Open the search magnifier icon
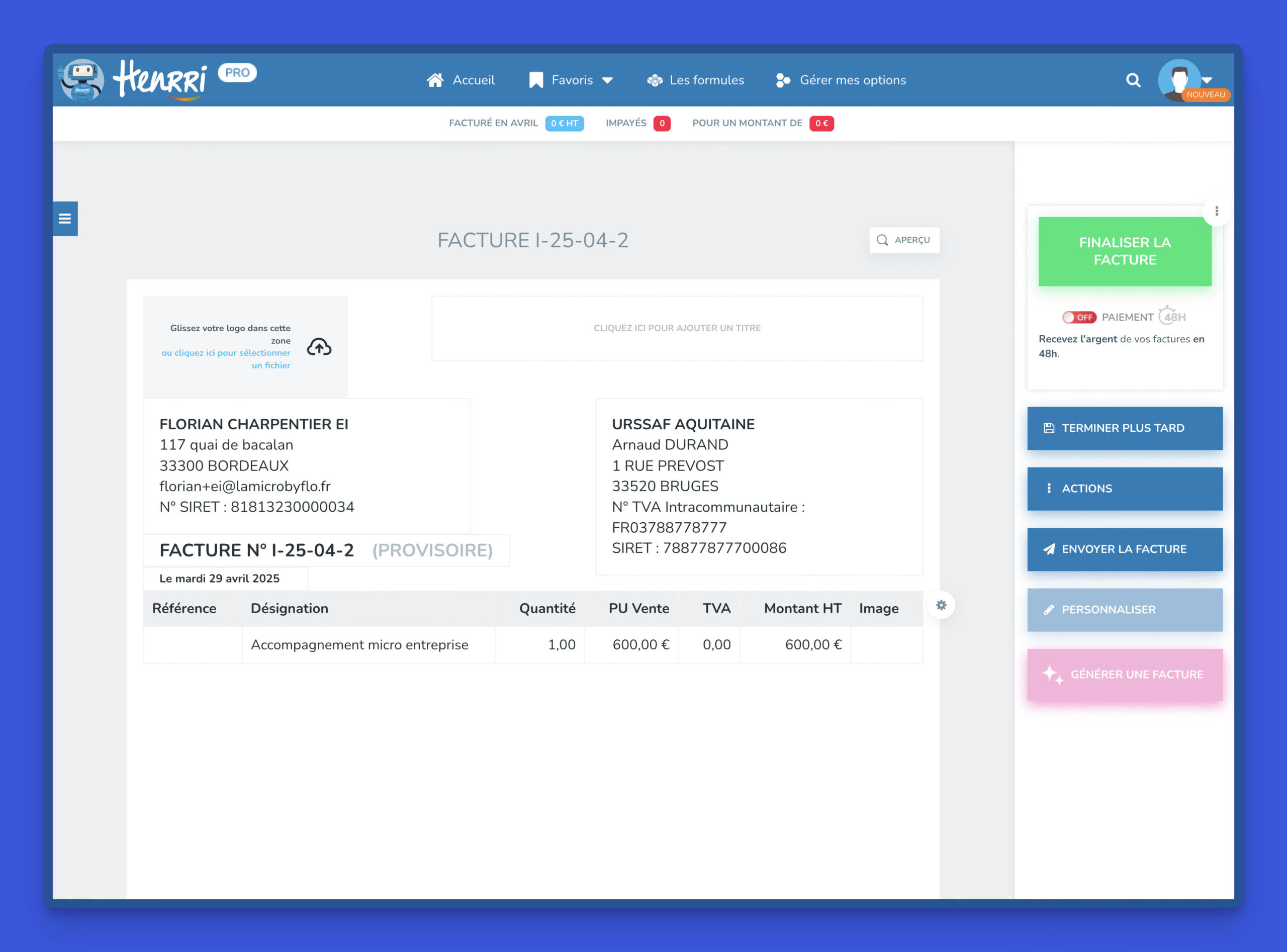1287x952 pixels. tap(1133, 80)
